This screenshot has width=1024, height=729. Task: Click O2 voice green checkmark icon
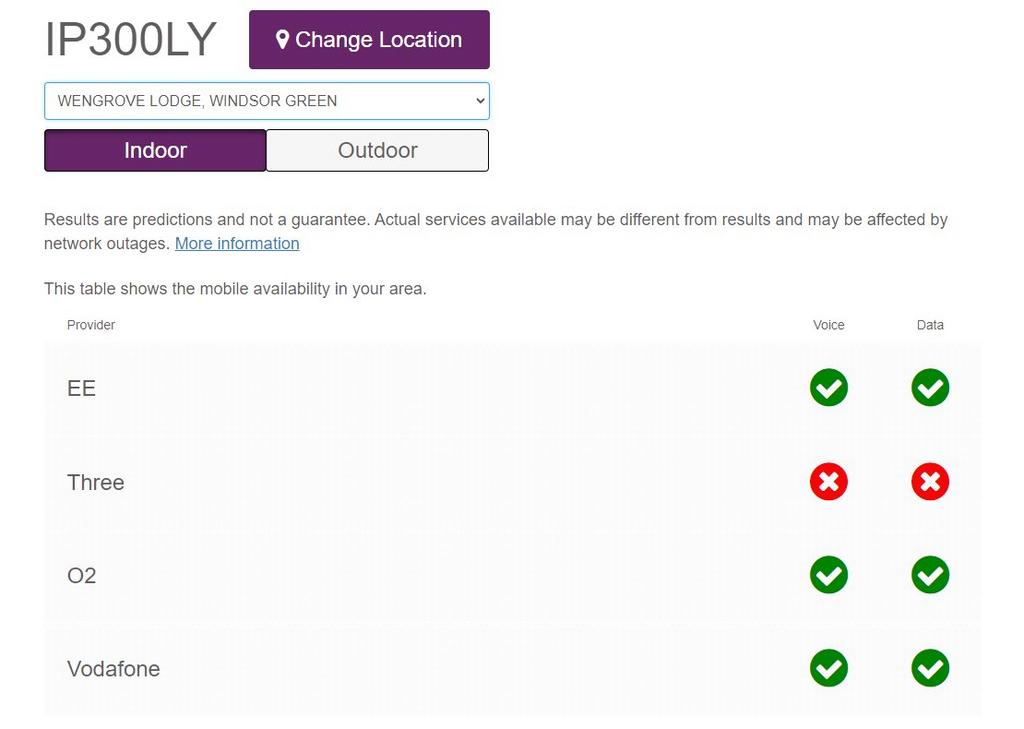pos(829,575)
